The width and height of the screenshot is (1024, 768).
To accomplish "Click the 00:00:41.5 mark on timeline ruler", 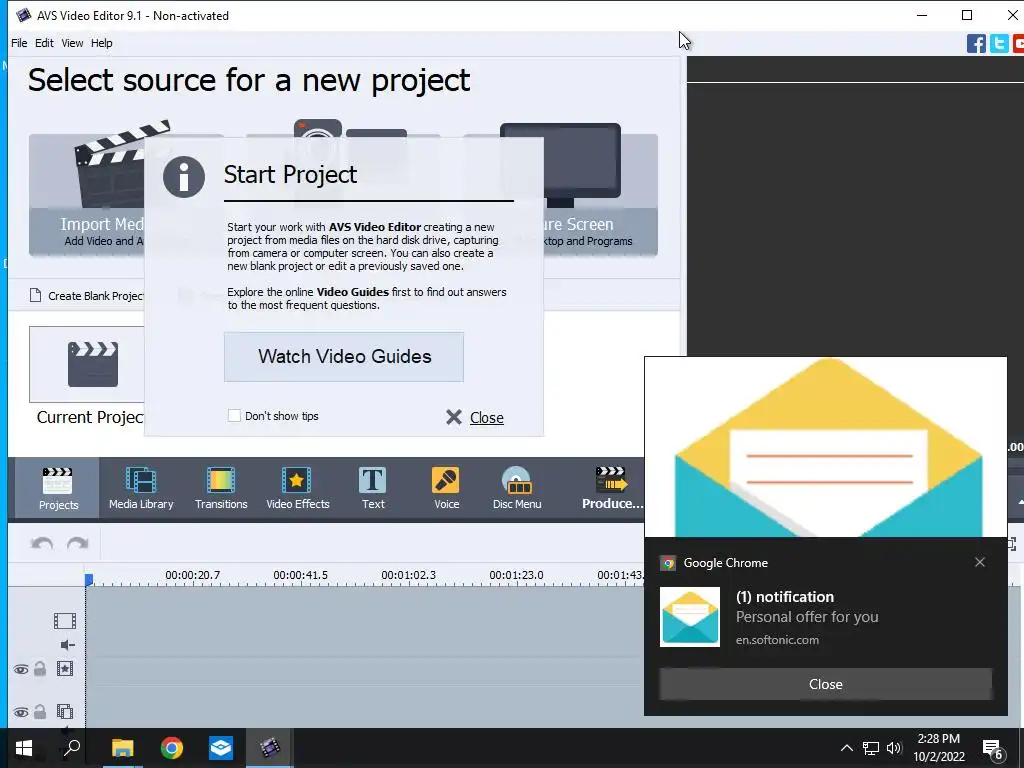I will point(300,575).
